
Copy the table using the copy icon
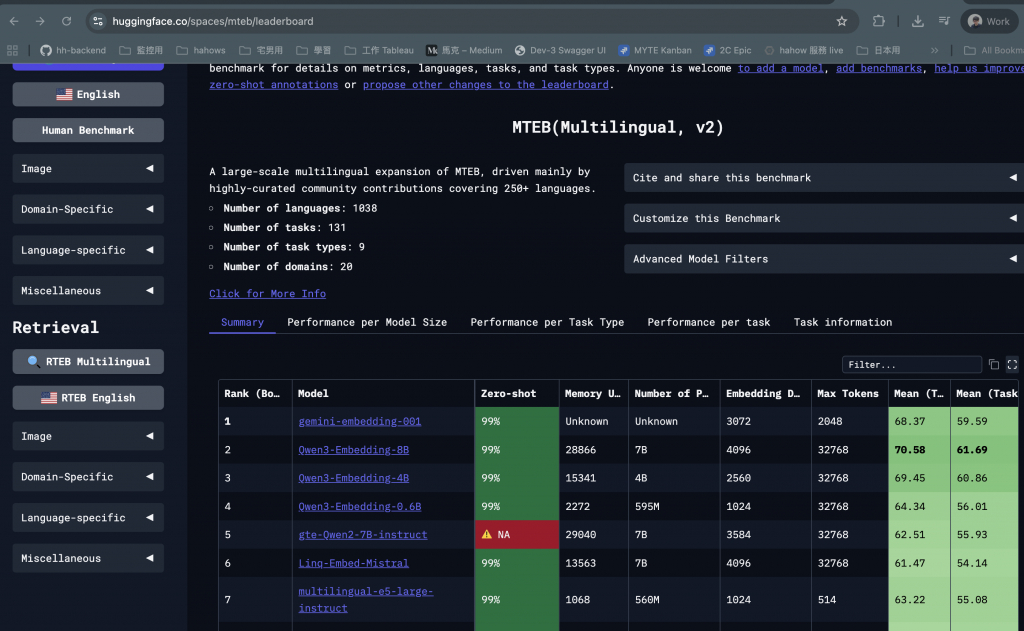pos(993,364)
